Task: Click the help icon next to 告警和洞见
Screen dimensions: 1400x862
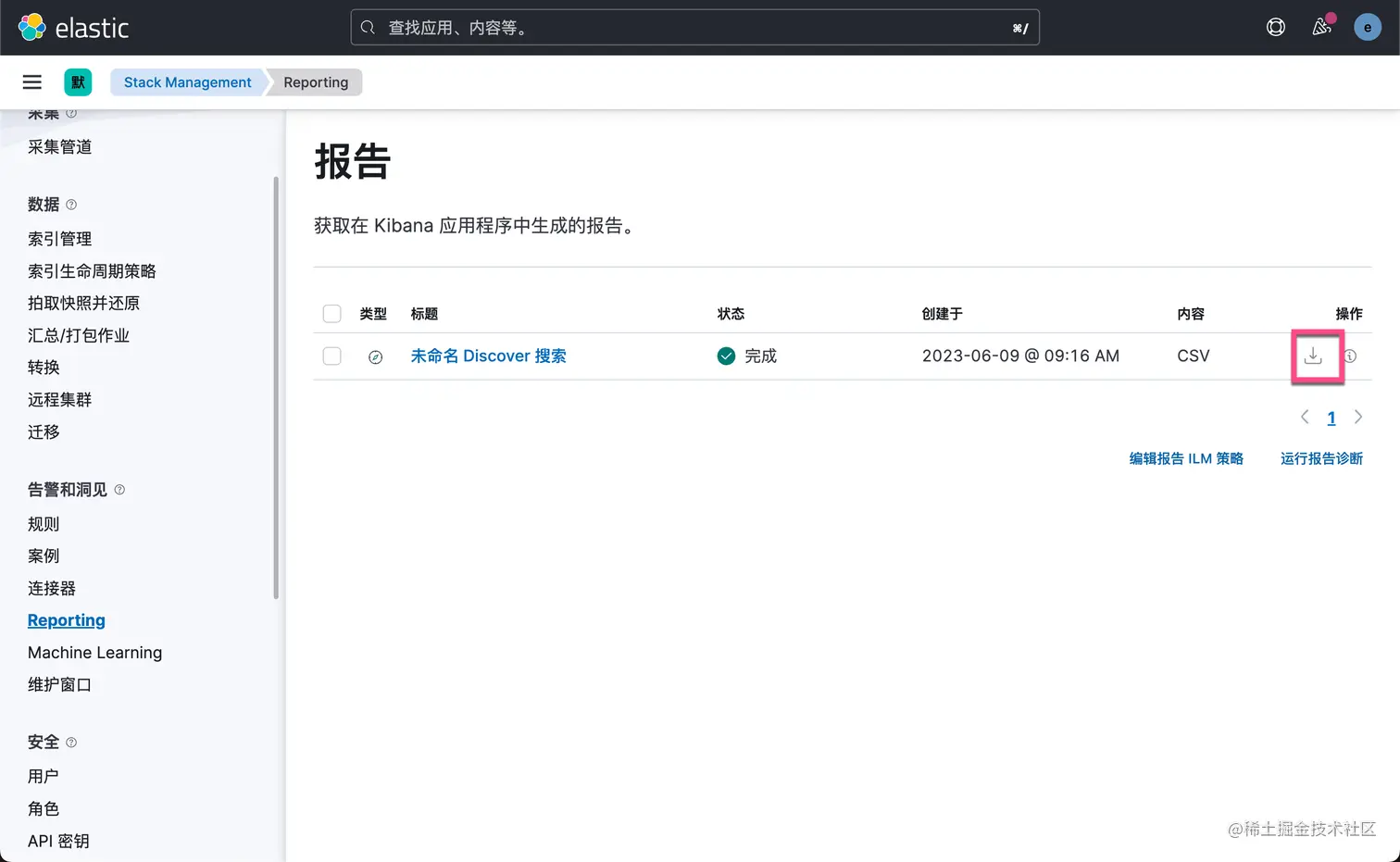Action: 119,490
